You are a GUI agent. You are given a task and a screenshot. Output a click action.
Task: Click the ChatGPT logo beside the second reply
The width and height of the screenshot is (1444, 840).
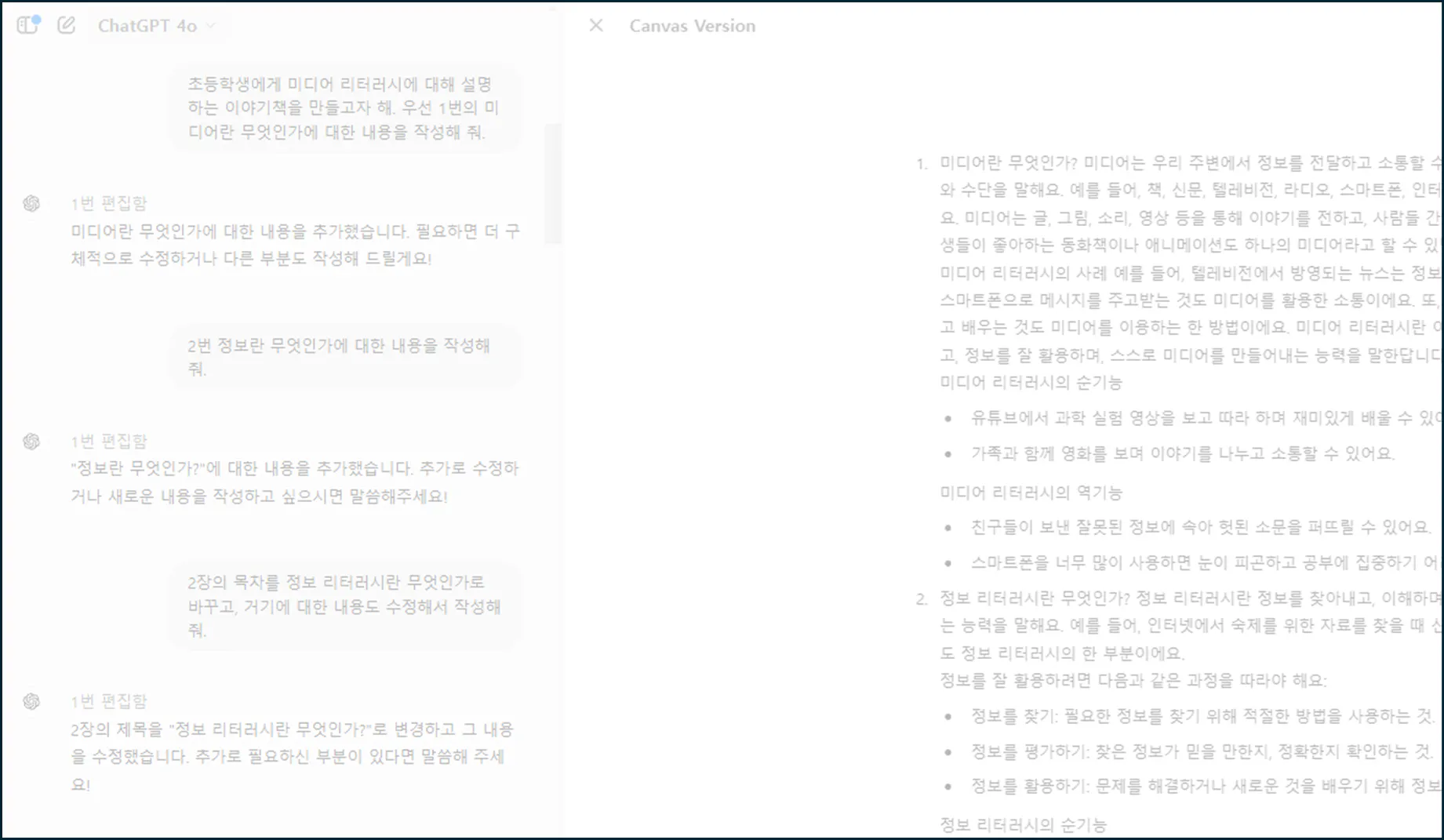(31, 442)
